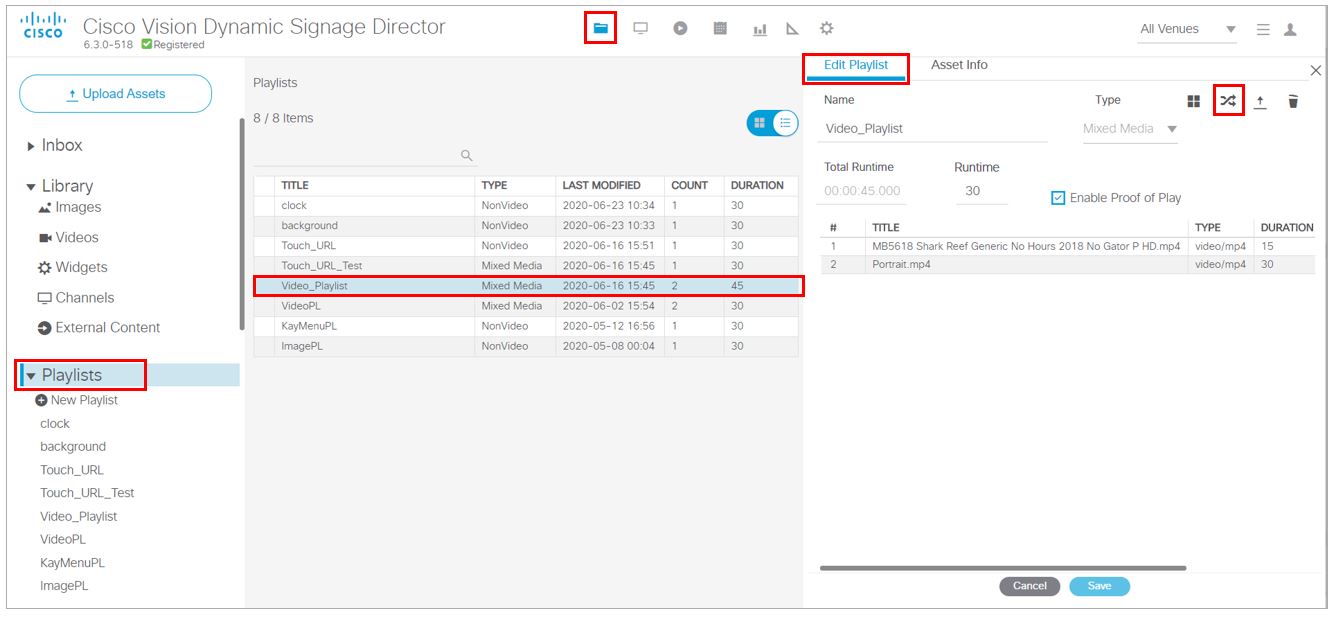Open the All Venues dropdown
Image resolution: width=1335 pixels, height=617 pixels.
(x=1188, y=30)
